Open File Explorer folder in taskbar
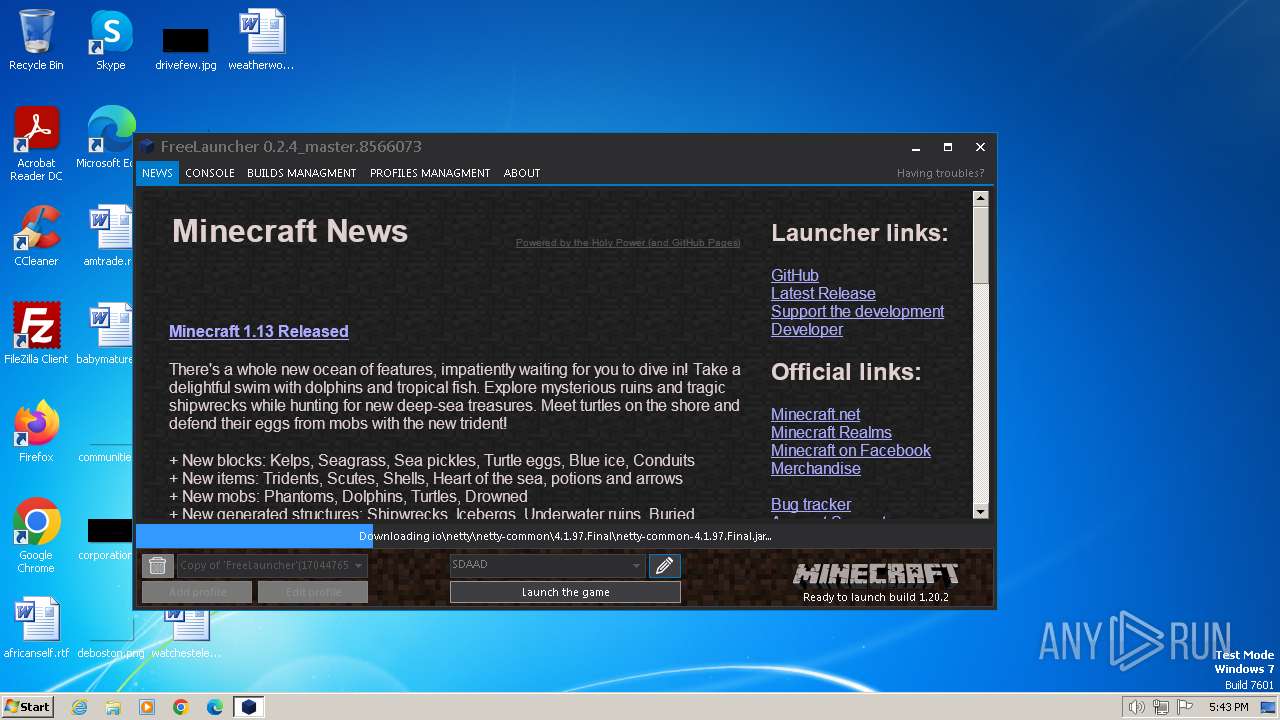 [x=113, y=707]
